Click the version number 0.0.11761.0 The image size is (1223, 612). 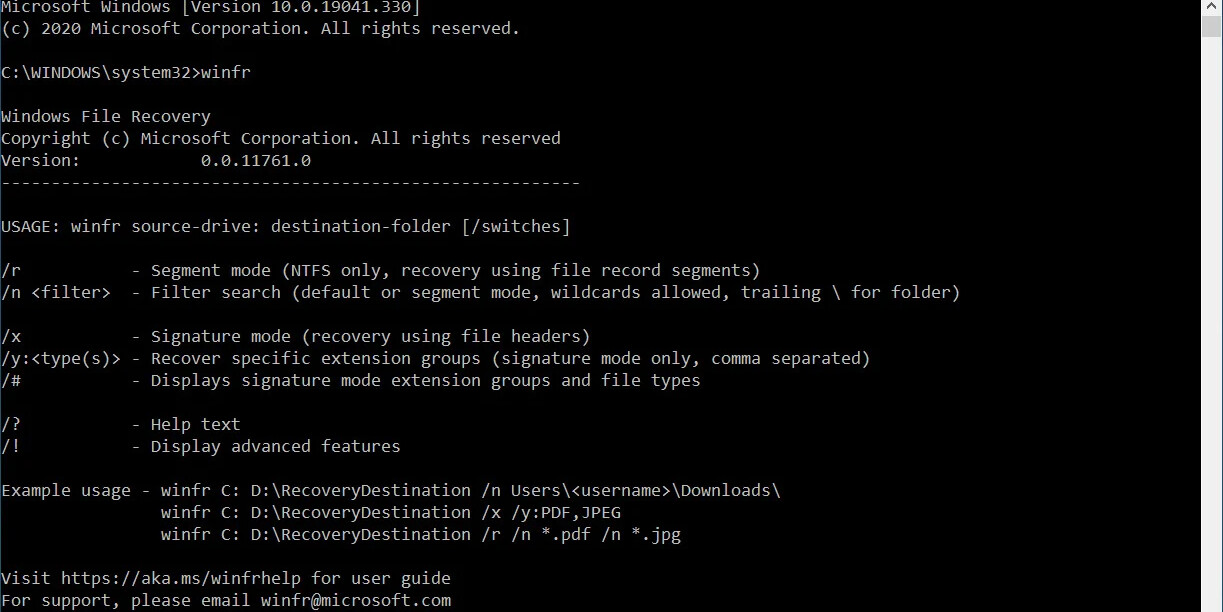pos(256,160)
